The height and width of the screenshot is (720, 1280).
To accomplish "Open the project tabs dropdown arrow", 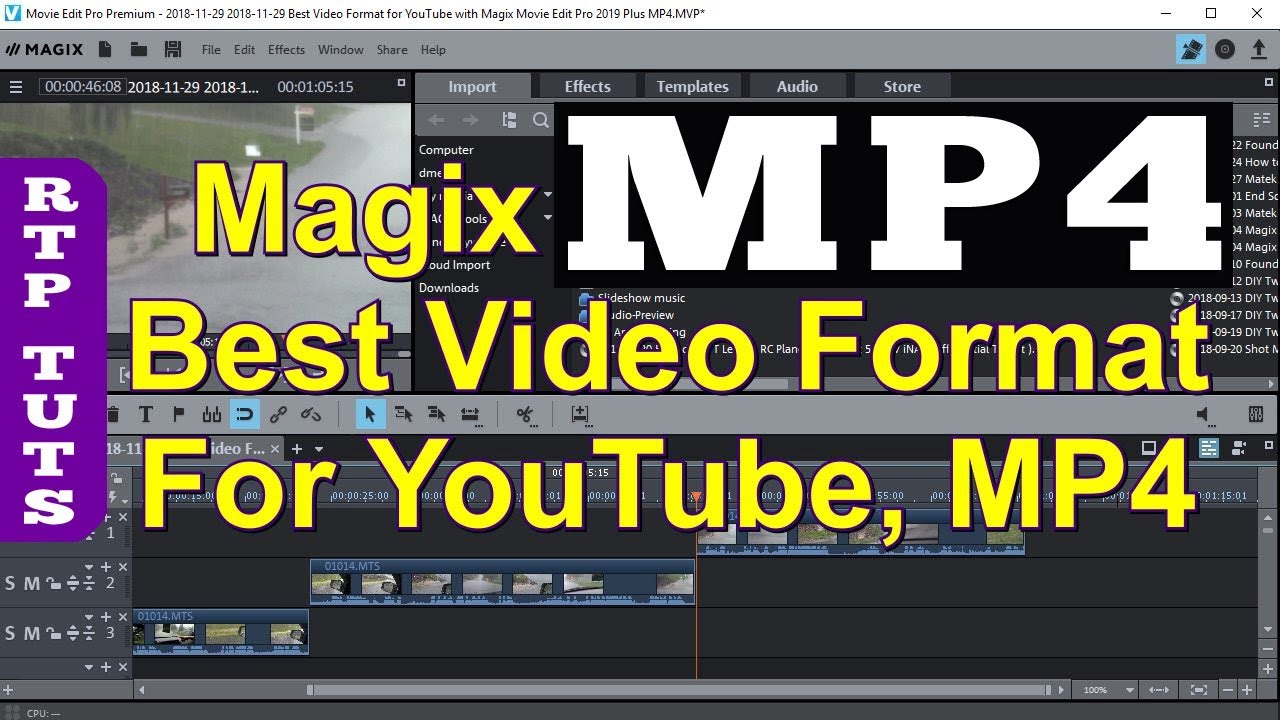I will point(321,449).
